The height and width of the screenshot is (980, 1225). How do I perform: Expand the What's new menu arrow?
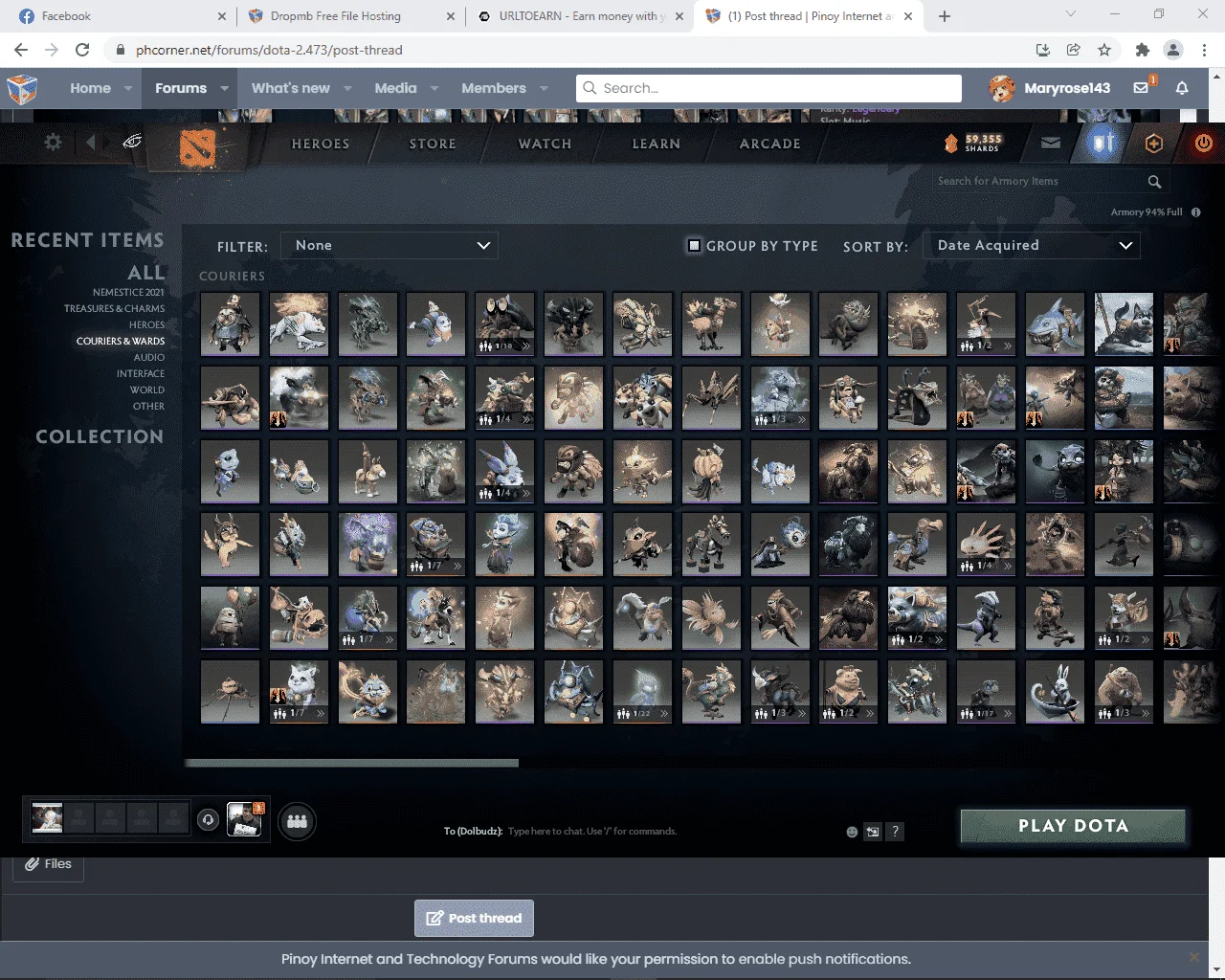(x=348, y=88)
